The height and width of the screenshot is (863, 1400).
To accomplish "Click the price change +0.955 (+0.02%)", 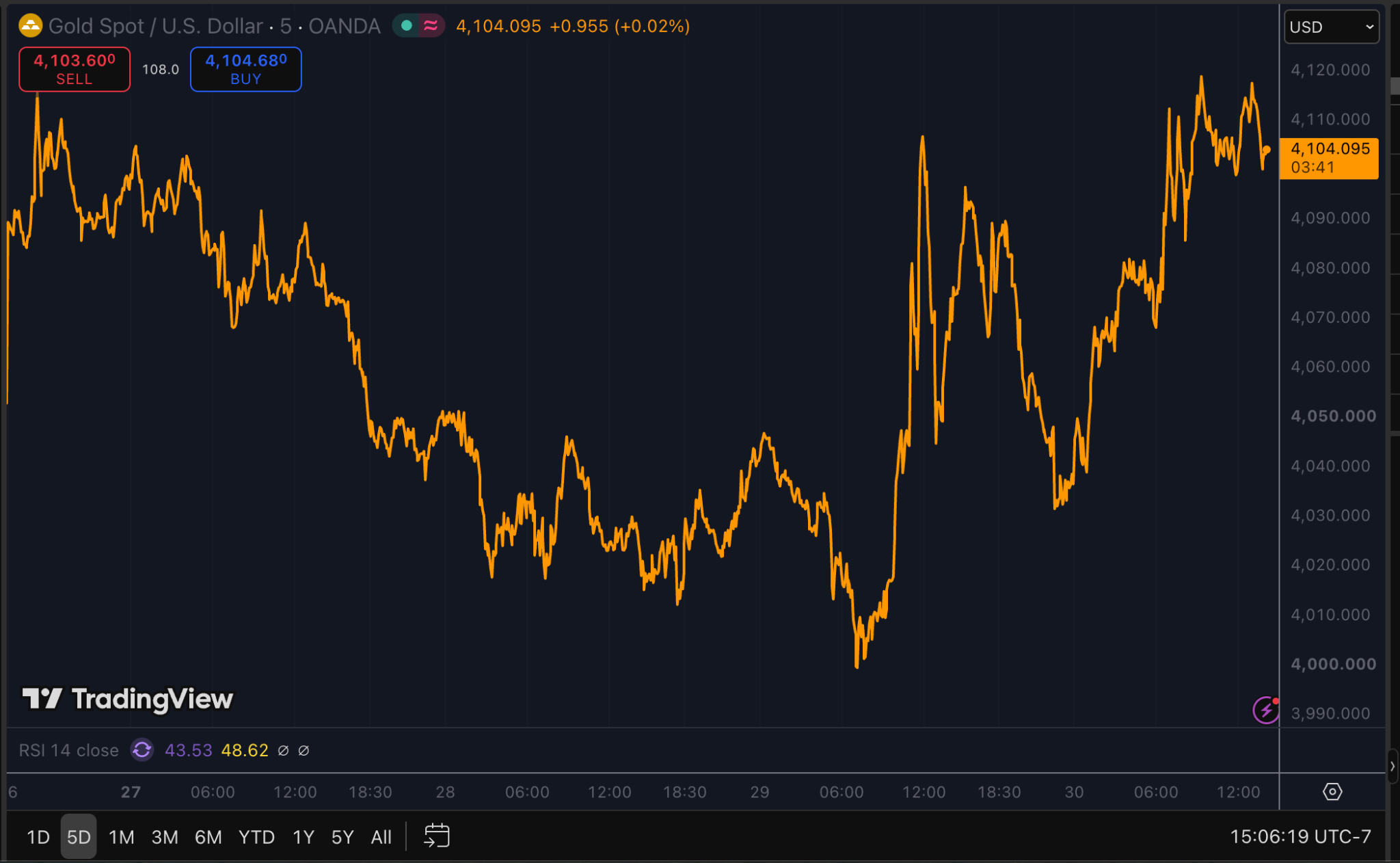I will click(620, 26).
